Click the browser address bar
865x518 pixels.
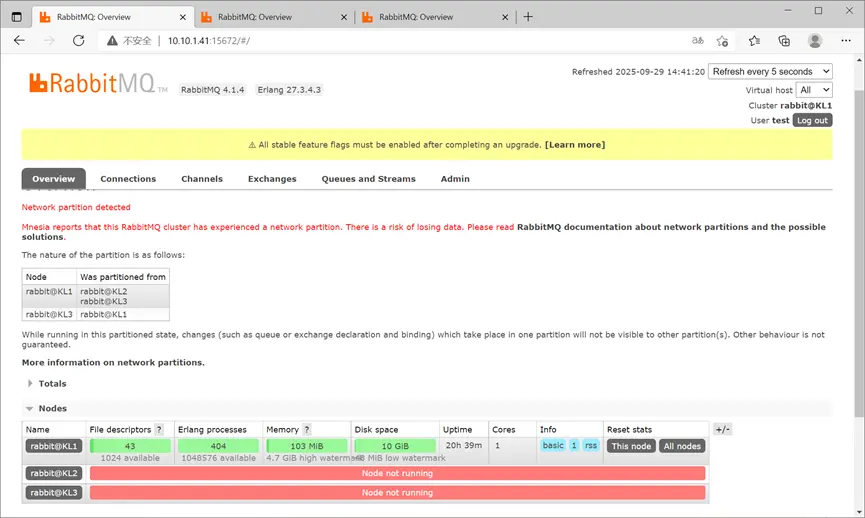point(400,41)
